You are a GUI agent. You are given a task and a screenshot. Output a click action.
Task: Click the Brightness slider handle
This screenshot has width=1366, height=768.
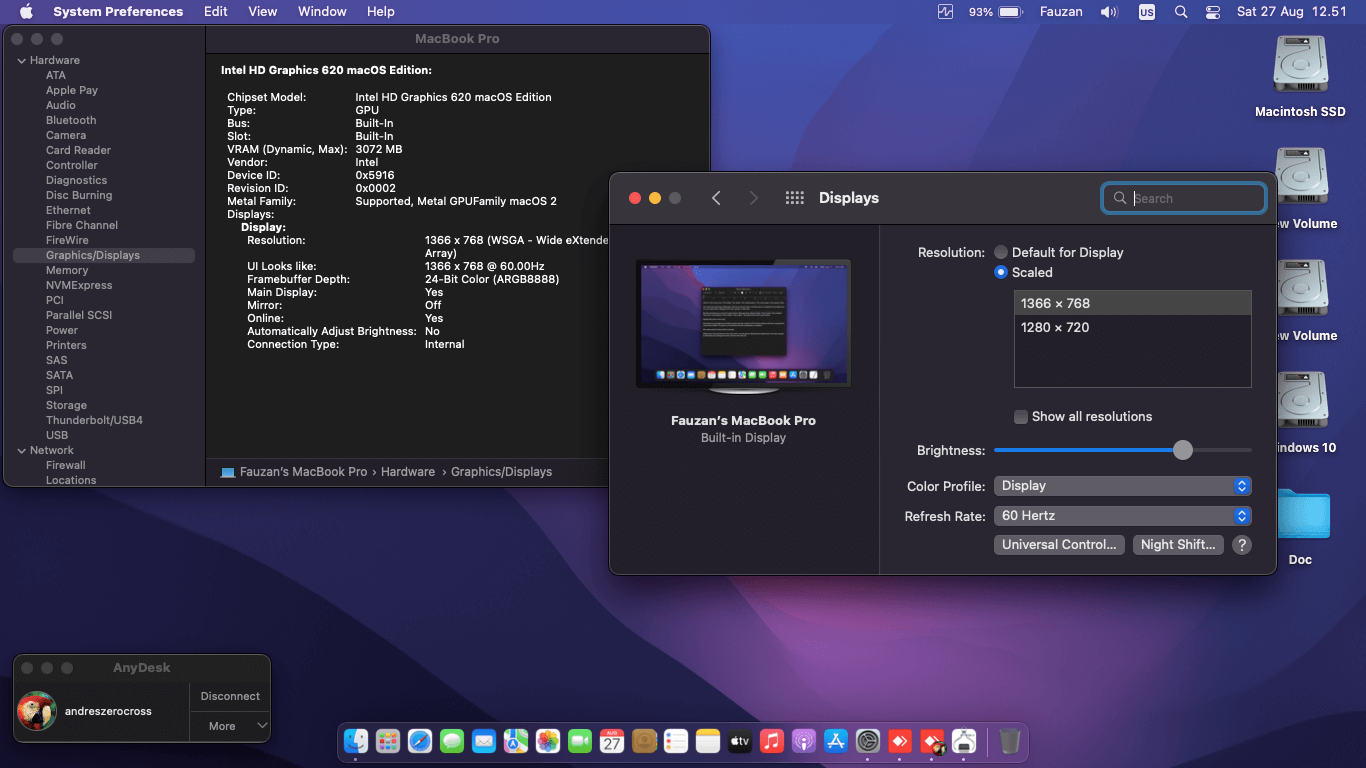1183,450
